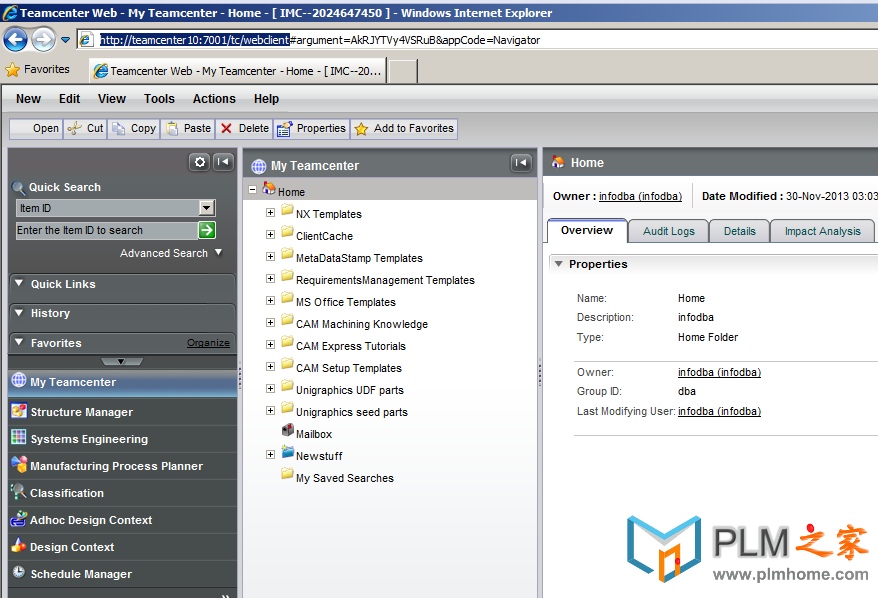Screen dimensions: 878x598
Task: Collapse the Properties section triangle
Action: (558, 264)
